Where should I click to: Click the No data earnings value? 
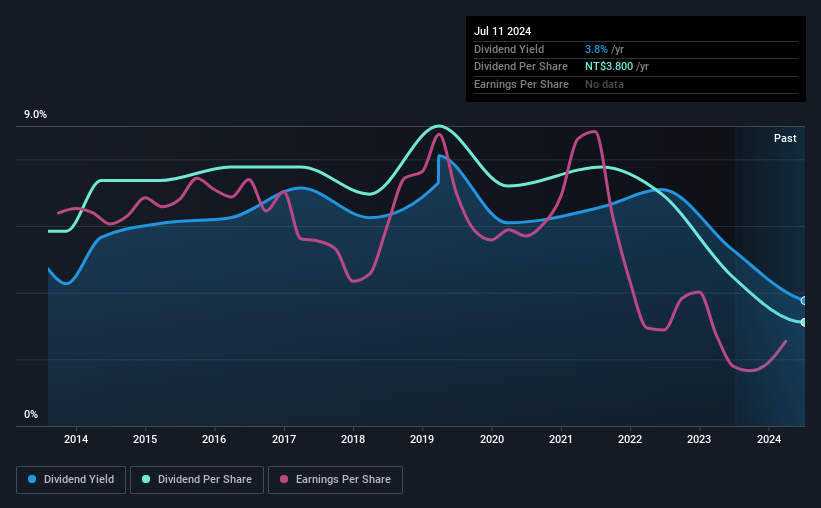(604, 84)
